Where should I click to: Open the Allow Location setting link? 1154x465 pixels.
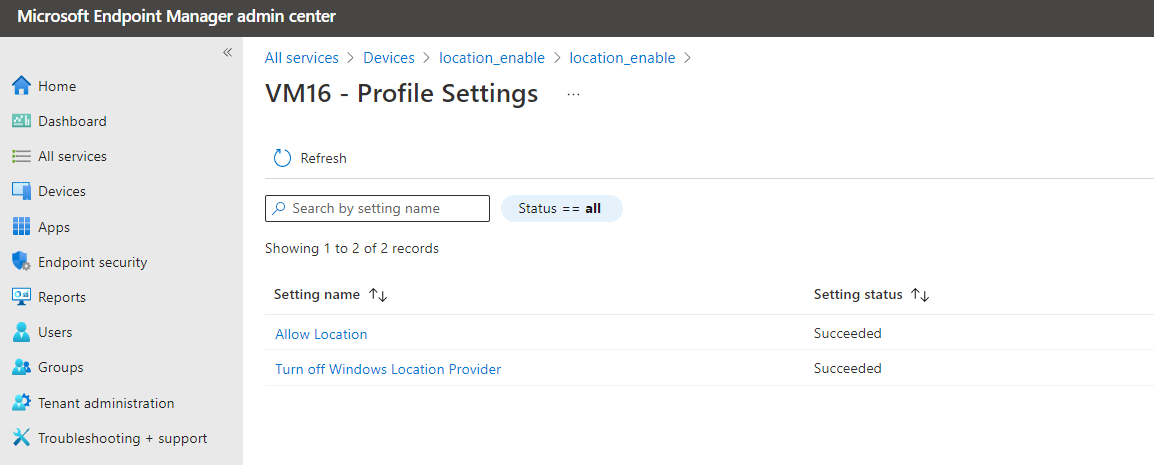coord(321,334)
